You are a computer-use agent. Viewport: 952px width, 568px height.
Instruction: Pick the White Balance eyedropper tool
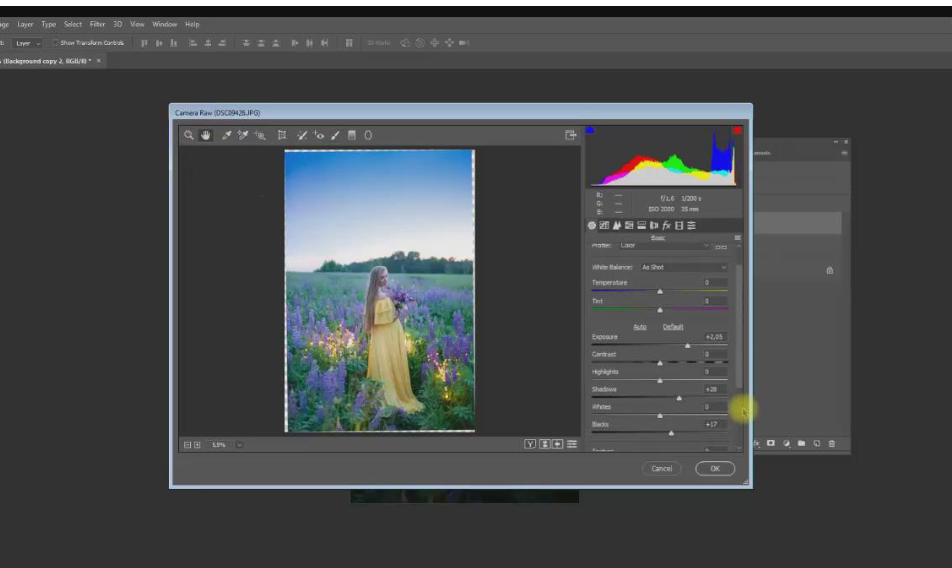tap(227, 135)
